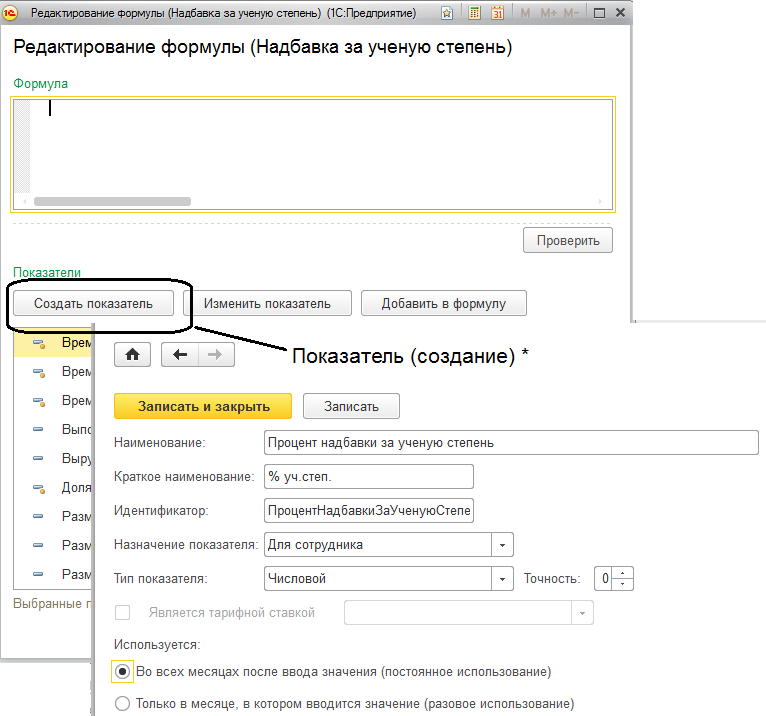
Task: Enable "Является тарифной ставкой" checkbox
Action: (x=123, y=612)
